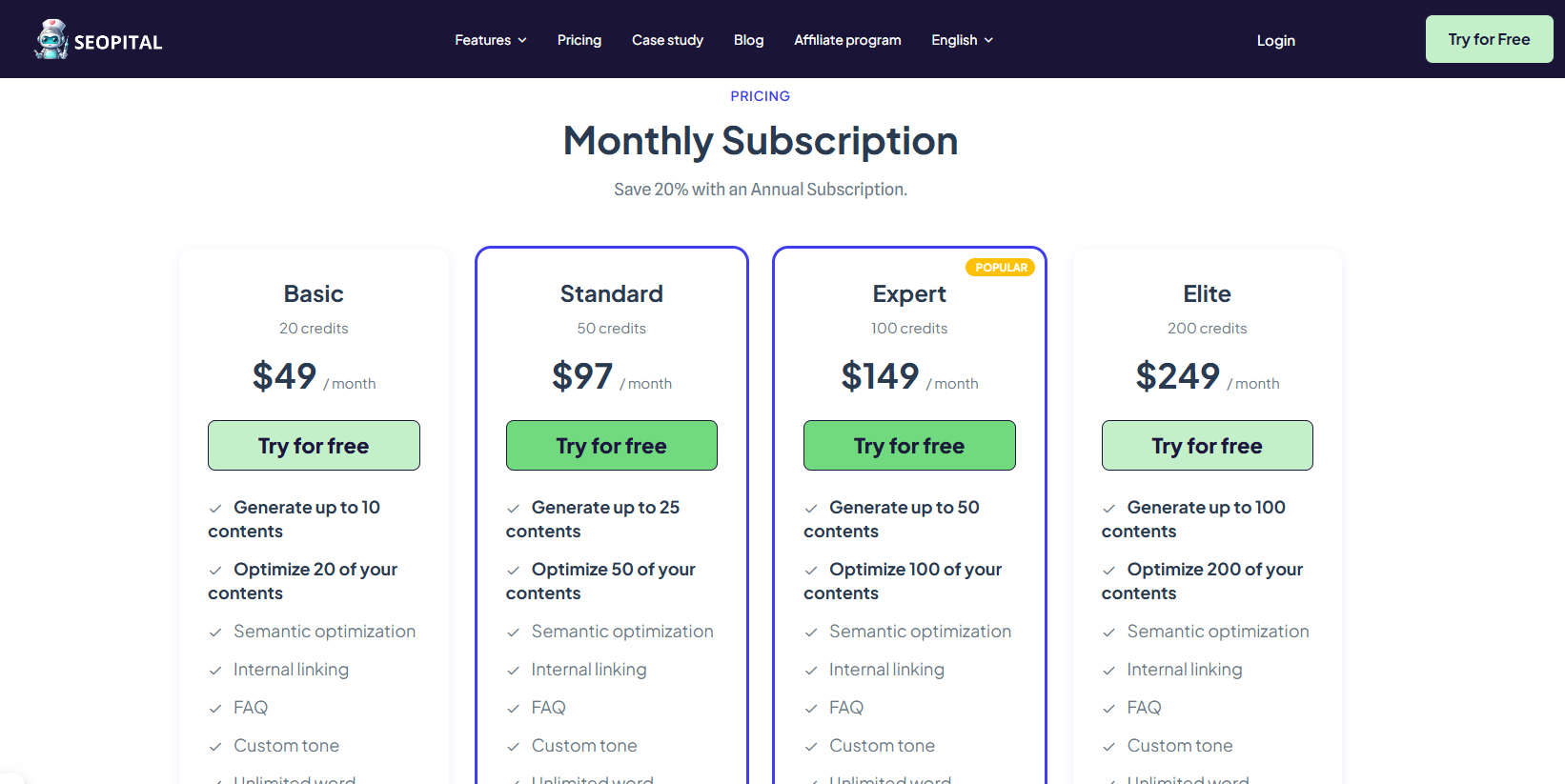
Task: Try the Expert plan for free
Action: click(x=909, y=445)
